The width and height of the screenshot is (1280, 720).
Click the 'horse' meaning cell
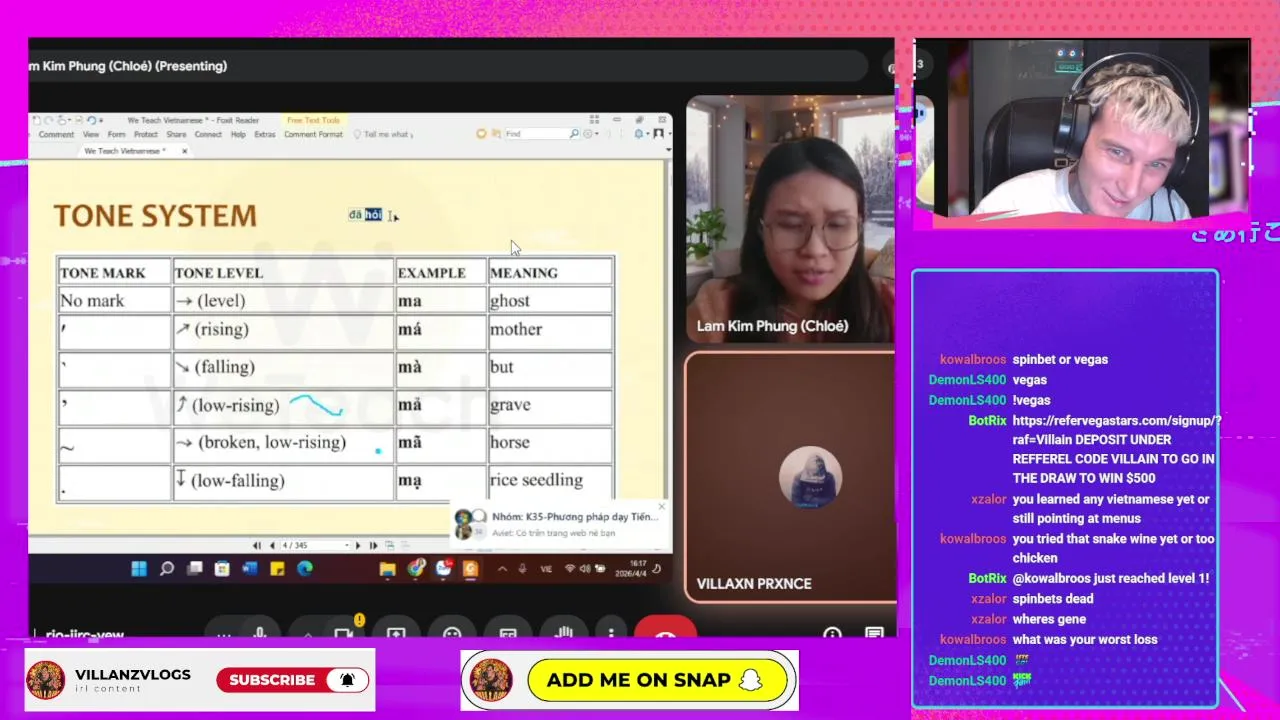[550, 442]
